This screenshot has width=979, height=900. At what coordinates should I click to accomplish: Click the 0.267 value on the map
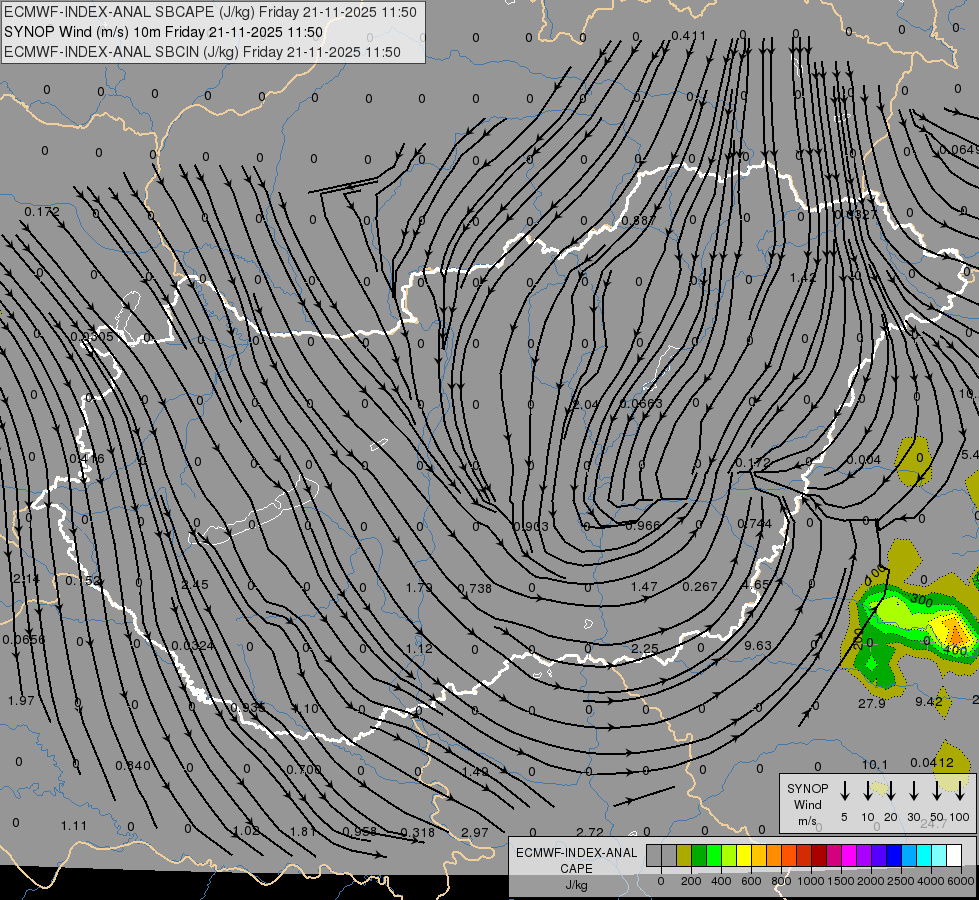(700, 586)
